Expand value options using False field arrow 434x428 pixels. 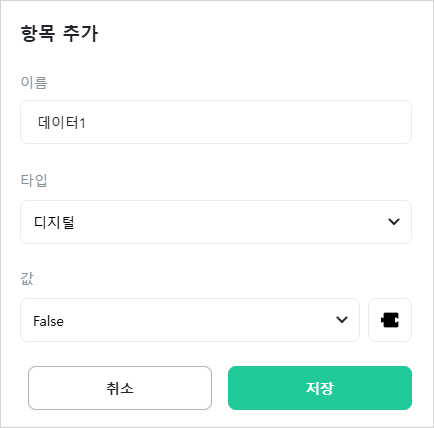pos(342,320)
